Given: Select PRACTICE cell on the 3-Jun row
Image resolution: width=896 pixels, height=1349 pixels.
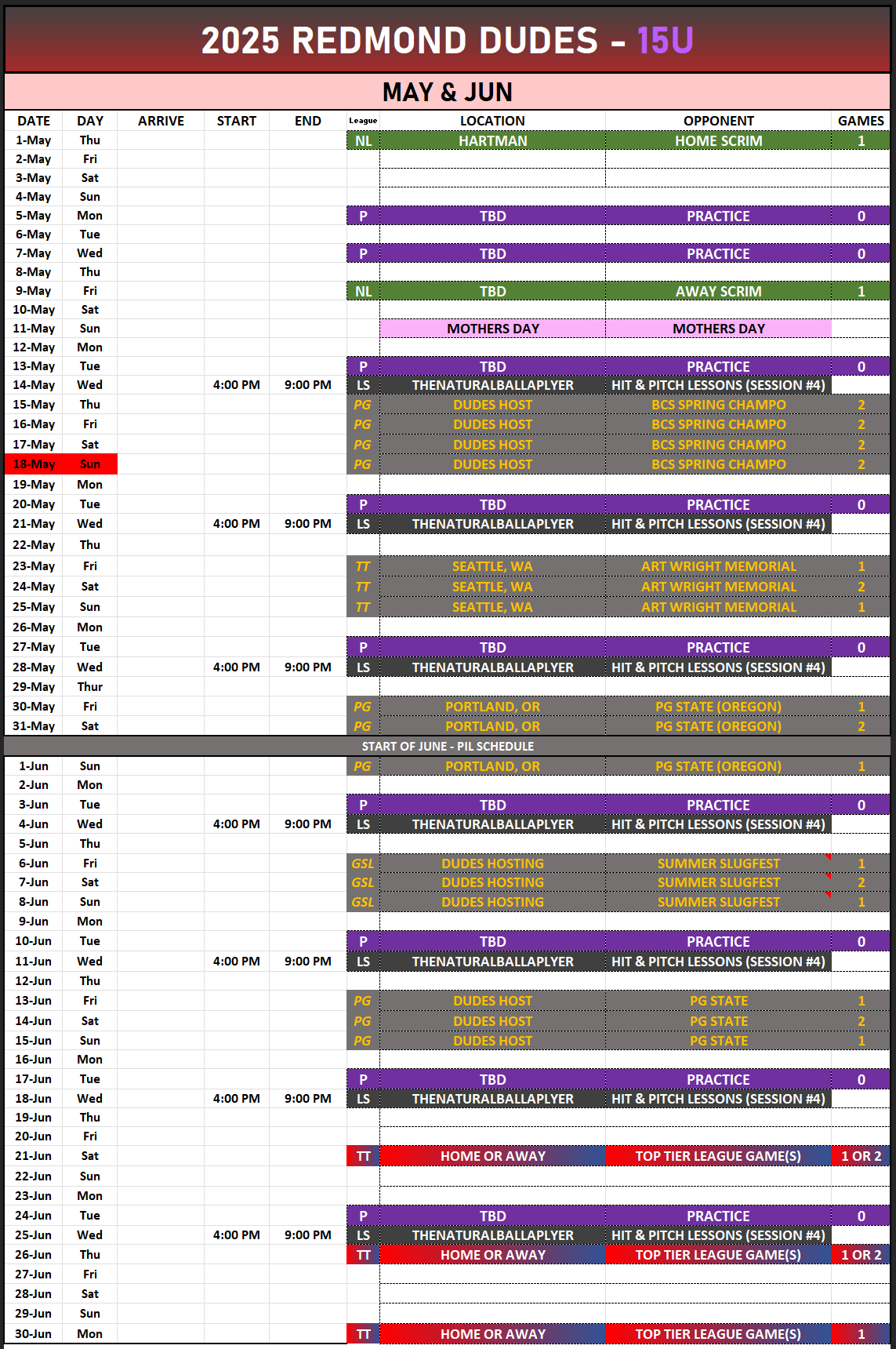Looking at the screenshot, I should [x=718, y=805].
